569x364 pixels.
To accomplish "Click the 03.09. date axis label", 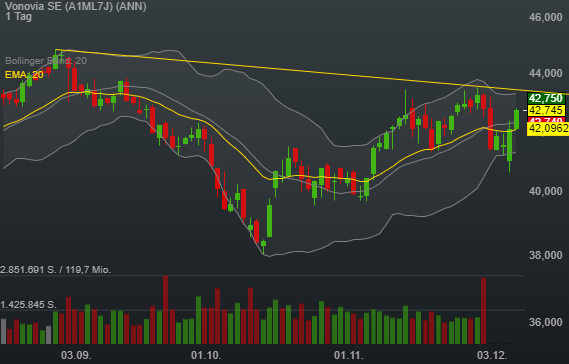I will pos(76,355).
